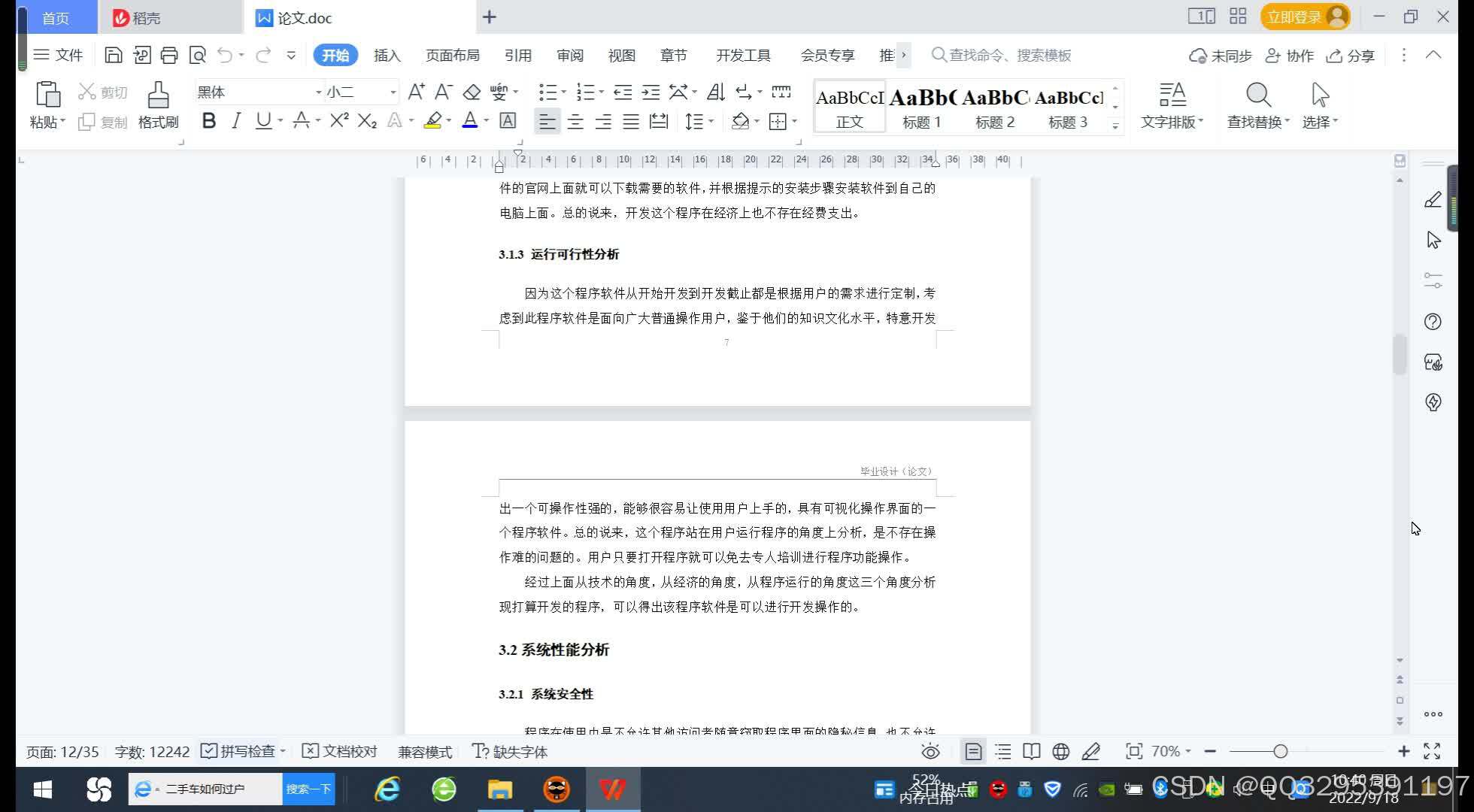Toggle Underline formatting

click(x=262, y=120)
